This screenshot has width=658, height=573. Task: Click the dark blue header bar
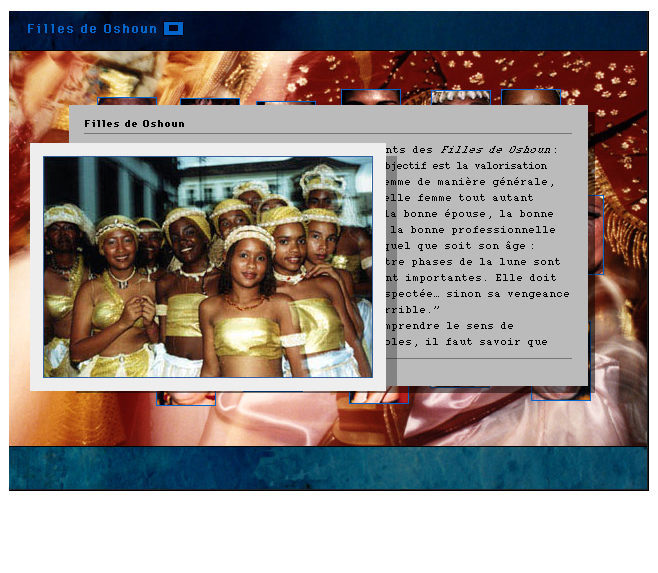pyautogui.click(x=400, y=30)
